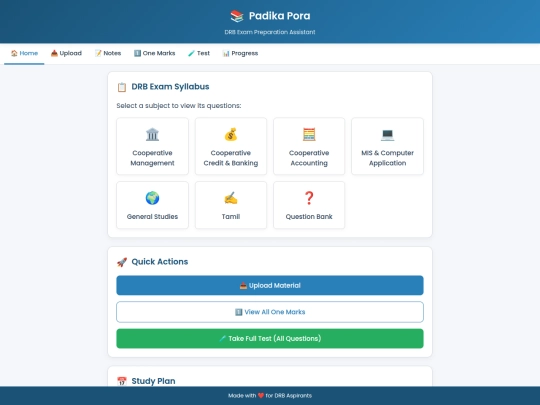Click the memo icon in the Notes tab
This screenshot has height=405, width=540.
coord(98,53)
